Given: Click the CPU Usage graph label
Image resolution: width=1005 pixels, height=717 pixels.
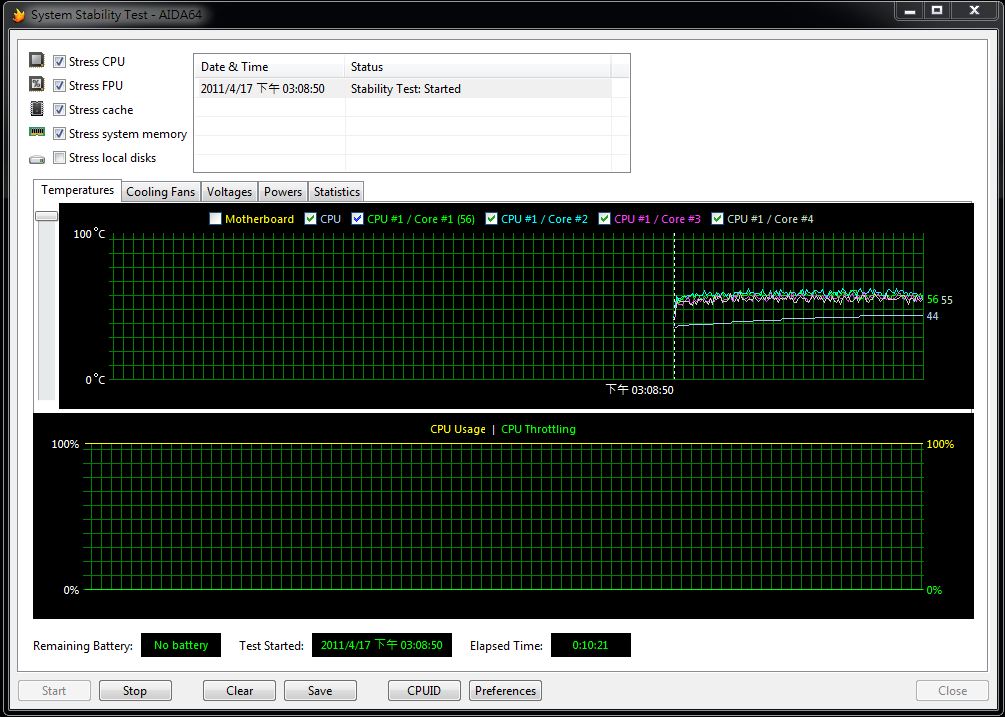Looking at the screenshot, I should pos(458,429).
